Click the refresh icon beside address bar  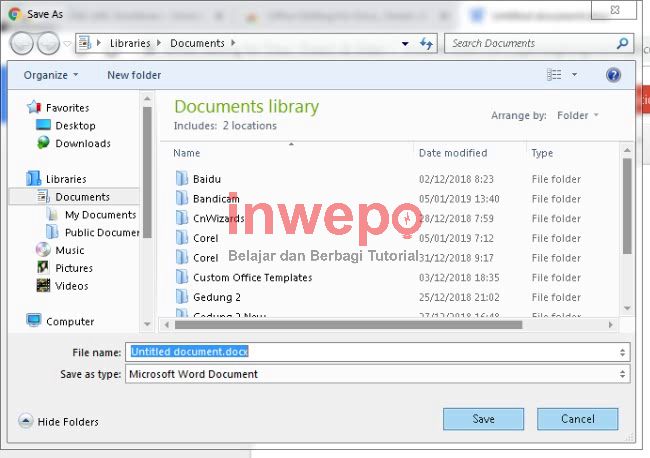tap(426, 43)
